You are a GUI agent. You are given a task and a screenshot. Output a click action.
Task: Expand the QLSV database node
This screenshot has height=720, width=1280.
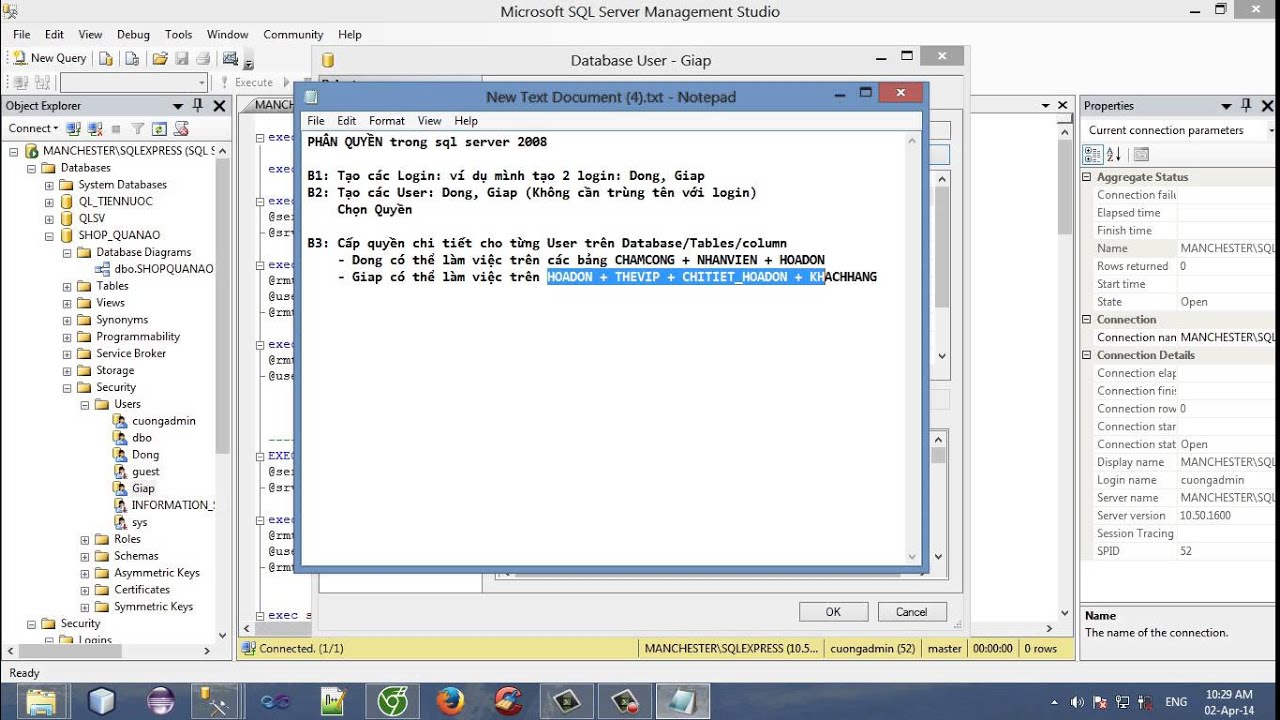49,218
